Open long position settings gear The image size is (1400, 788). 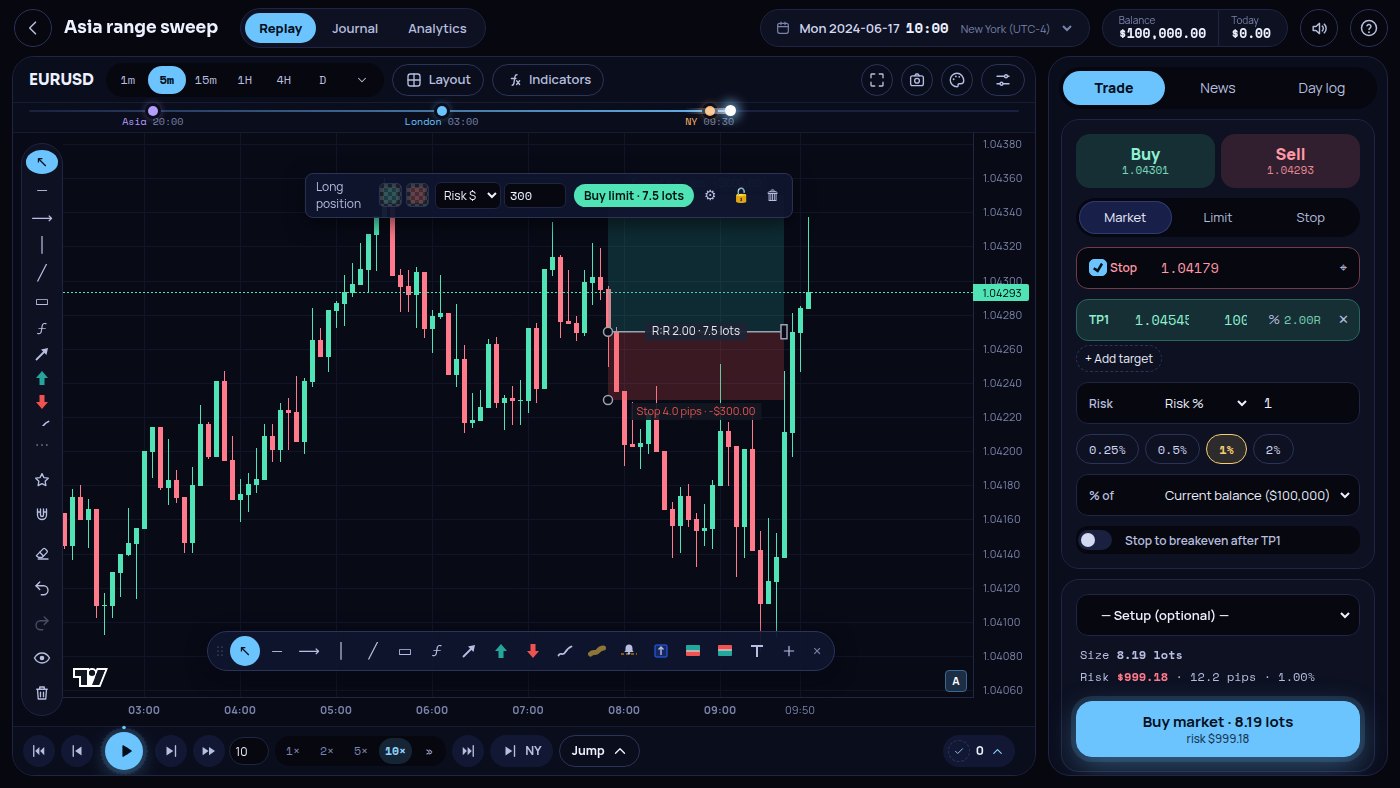click(710, 195)
